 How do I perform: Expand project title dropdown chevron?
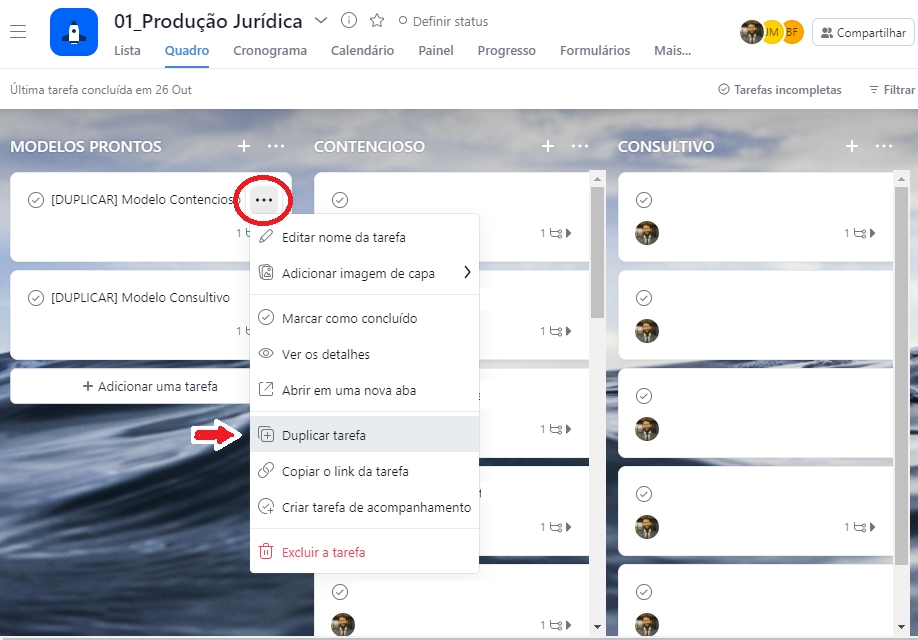321,20
